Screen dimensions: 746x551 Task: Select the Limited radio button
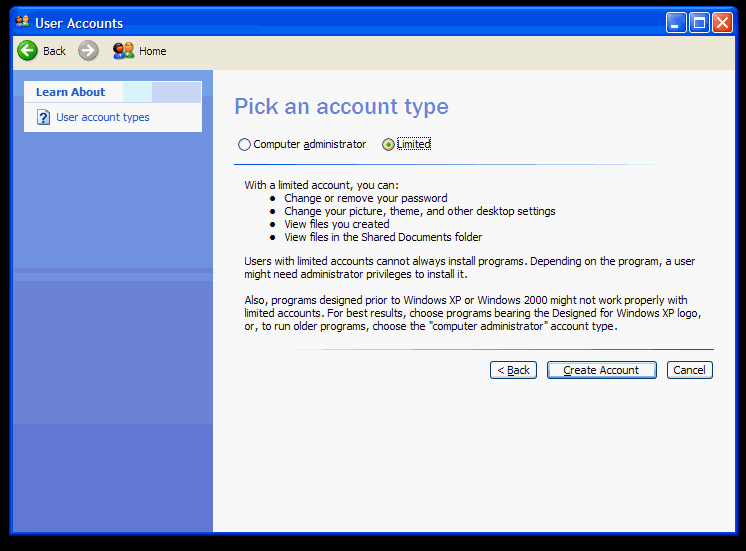pyautogui.click(x=388, y=144)
